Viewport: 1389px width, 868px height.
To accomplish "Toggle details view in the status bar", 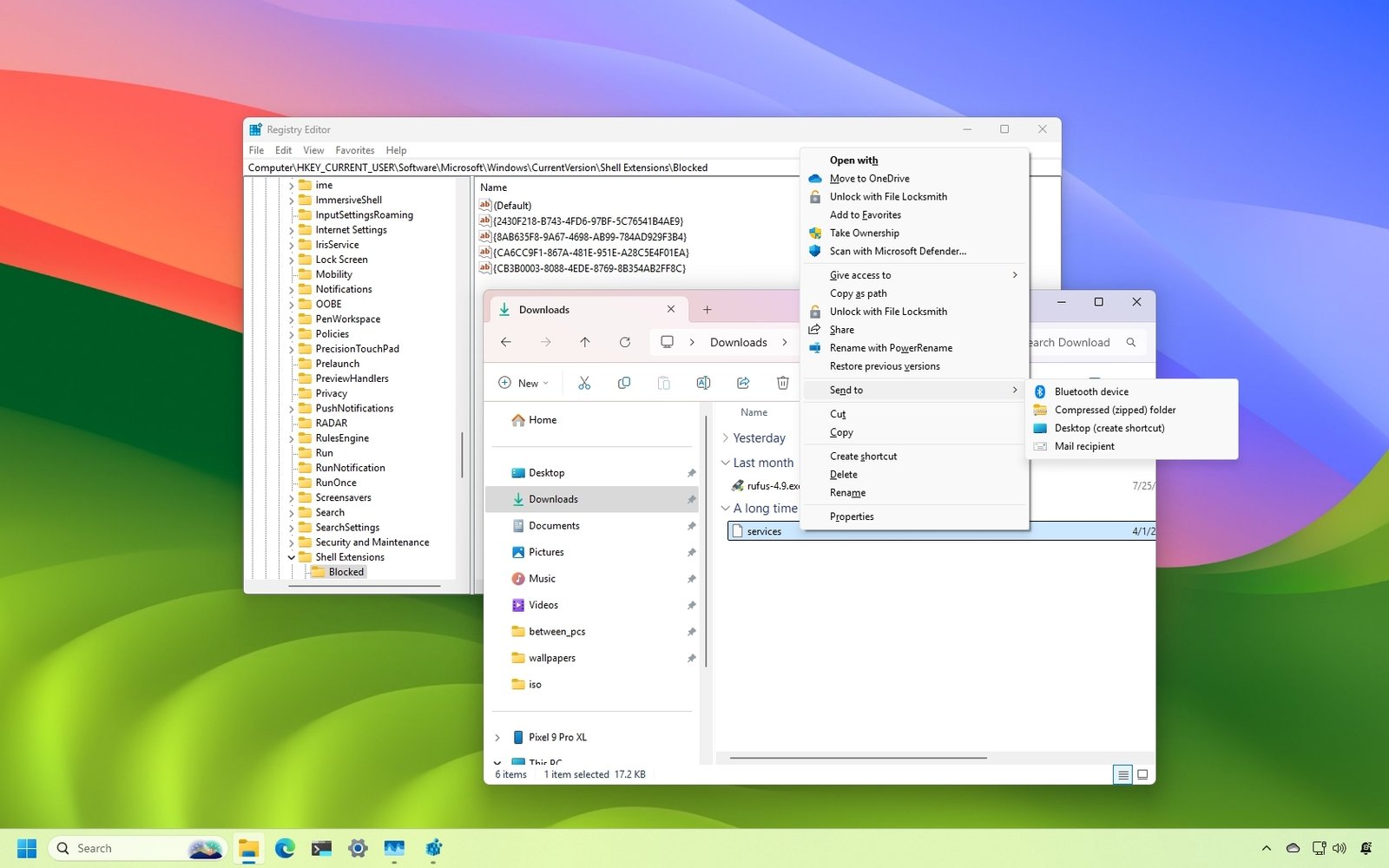I will click(x=1123, y=774).
